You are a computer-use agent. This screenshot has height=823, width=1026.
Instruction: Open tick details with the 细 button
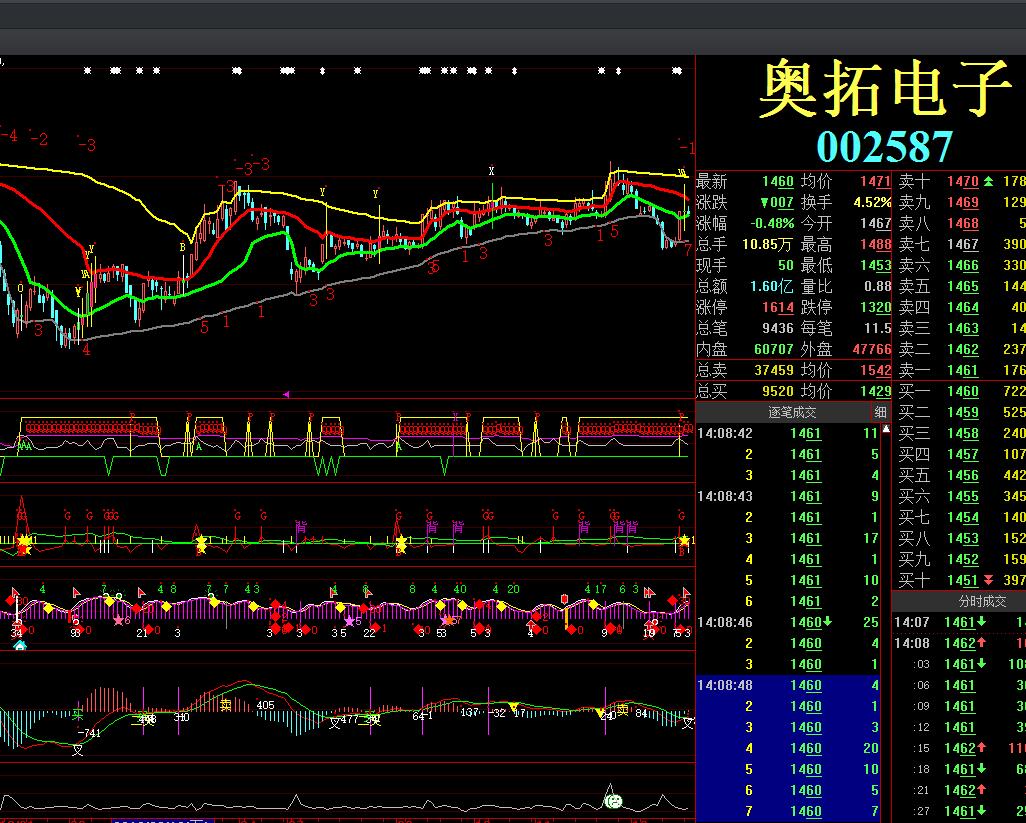click(x=880, y=412)
